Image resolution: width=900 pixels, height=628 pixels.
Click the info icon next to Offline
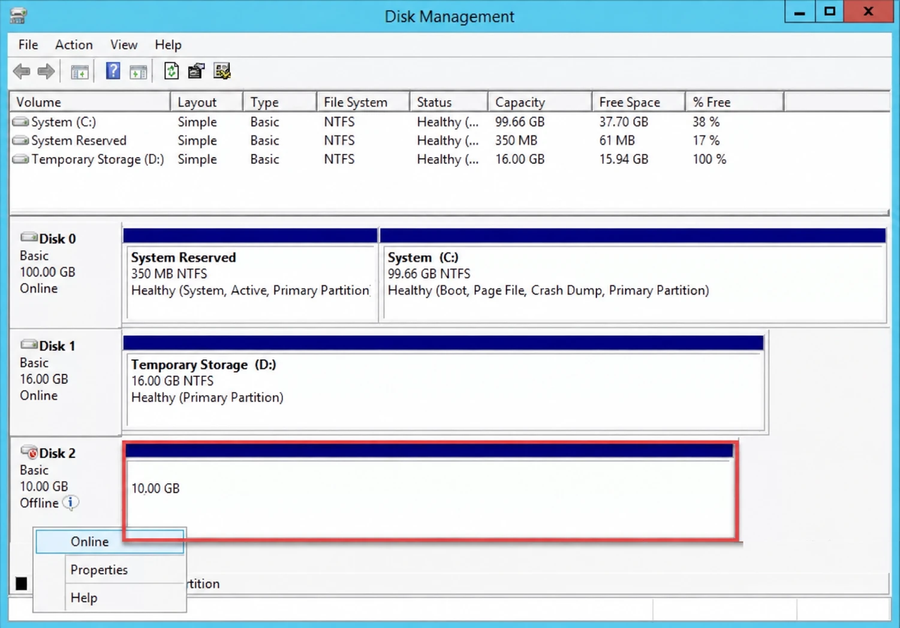(x=70, y=503)
